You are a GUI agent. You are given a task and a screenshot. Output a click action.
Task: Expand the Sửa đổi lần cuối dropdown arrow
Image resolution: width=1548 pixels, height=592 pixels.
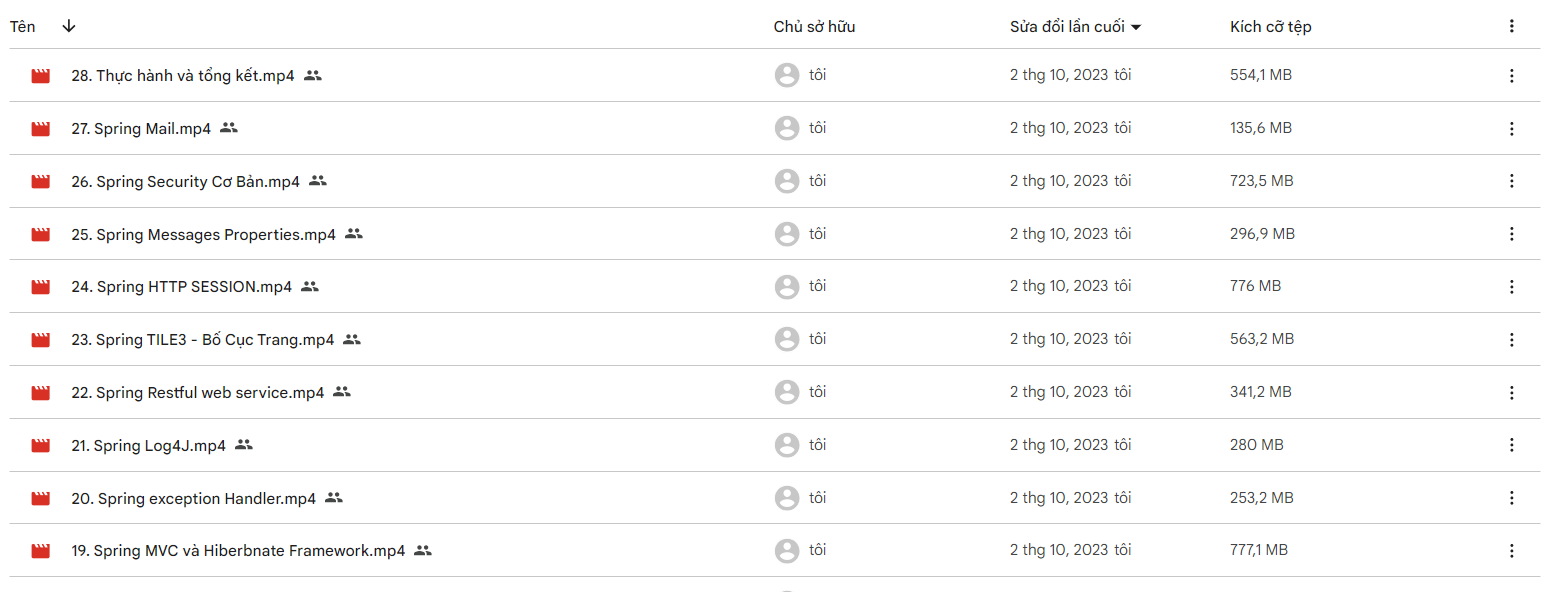pos(1135,28)
